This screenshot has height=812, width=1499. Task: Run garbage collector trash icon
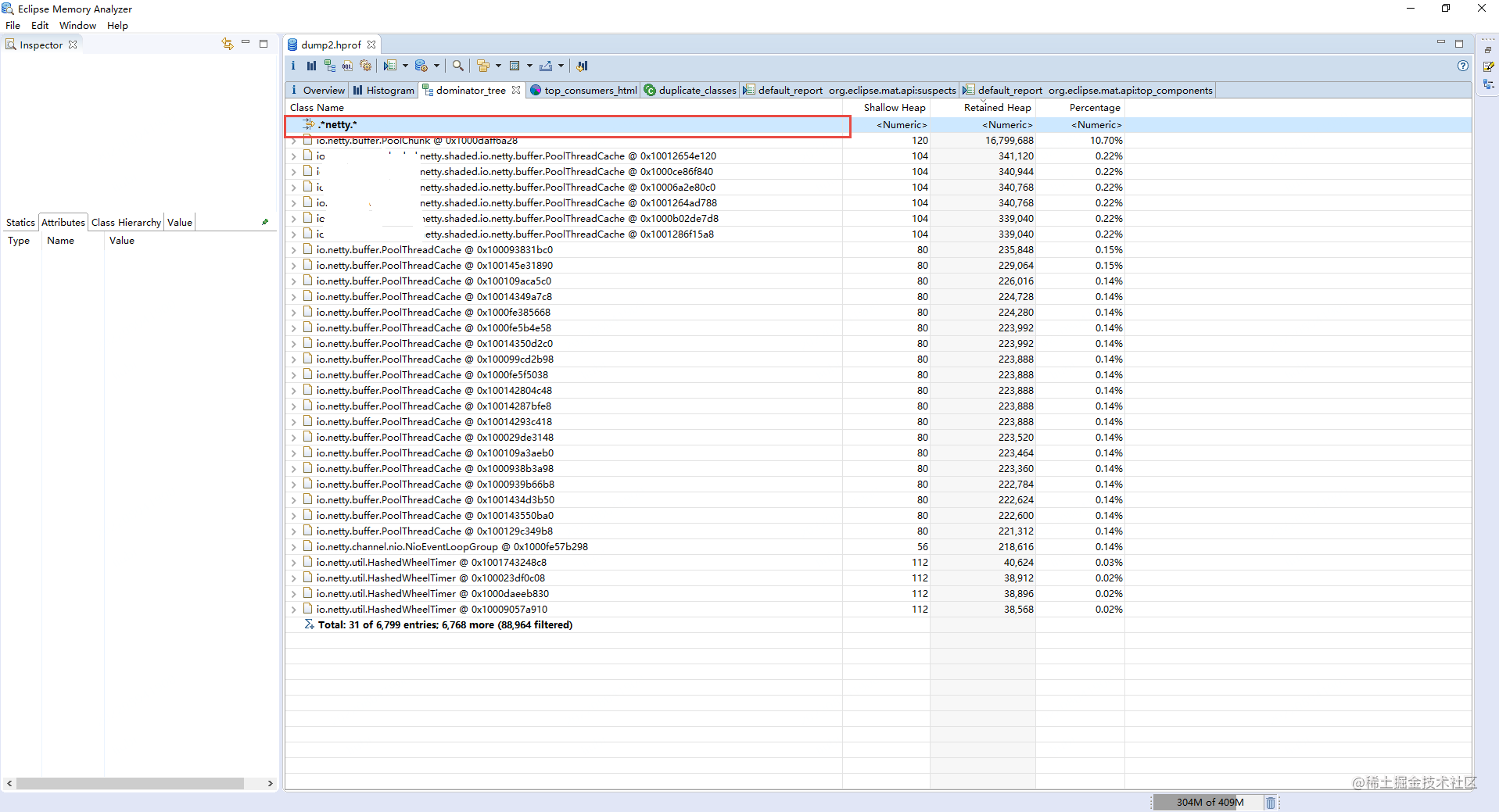1271,803
